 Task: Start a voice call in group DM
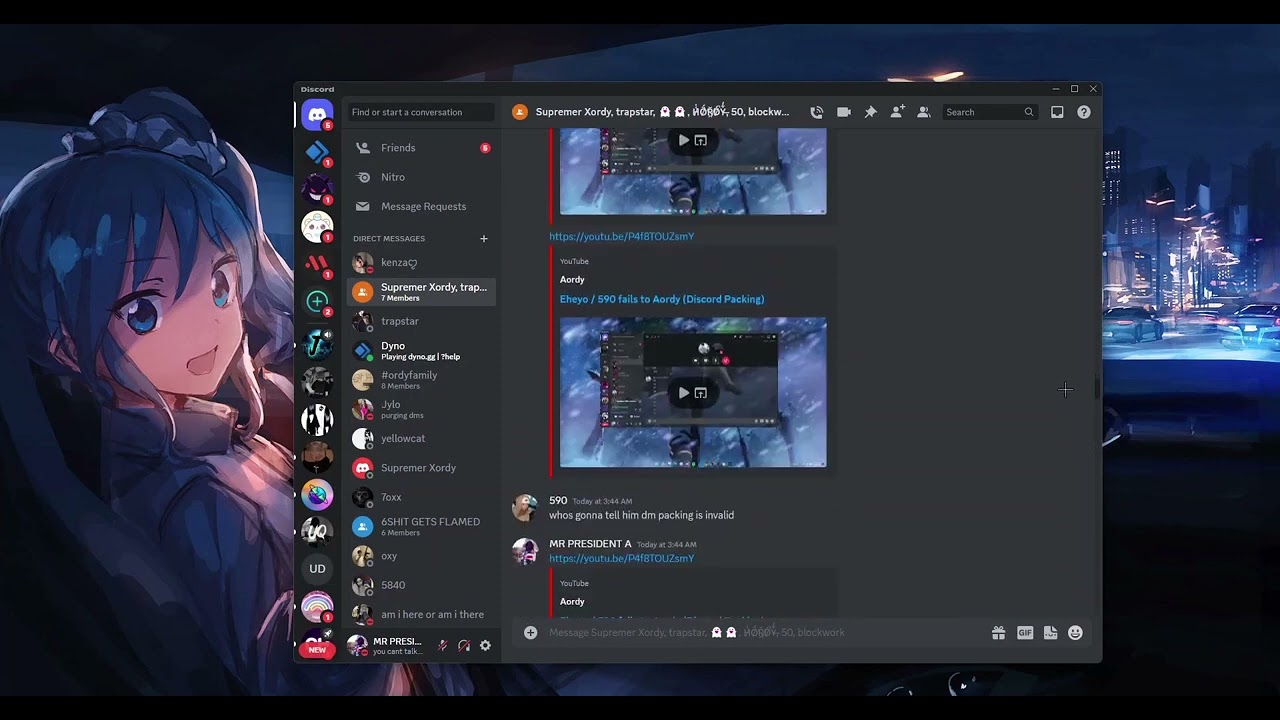pyautogui.click(x=817, y=112)
